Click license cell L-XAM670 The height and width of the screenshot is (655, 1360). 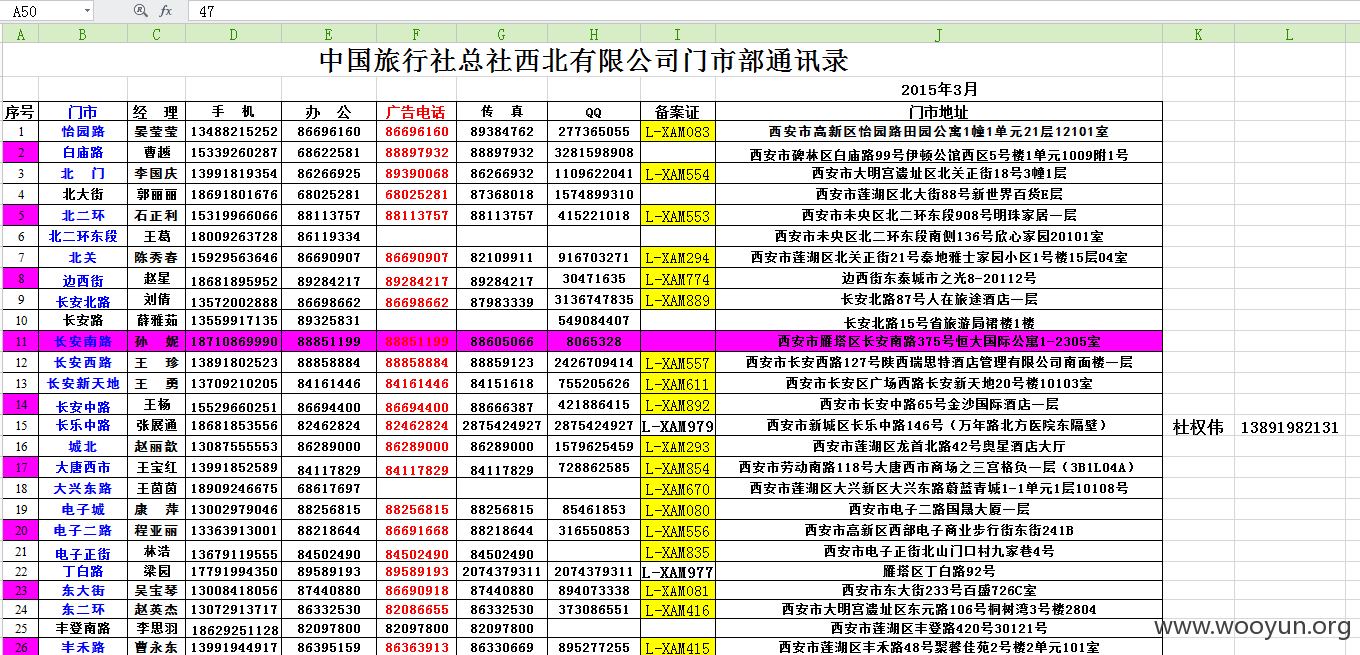(x=678, y=489)
